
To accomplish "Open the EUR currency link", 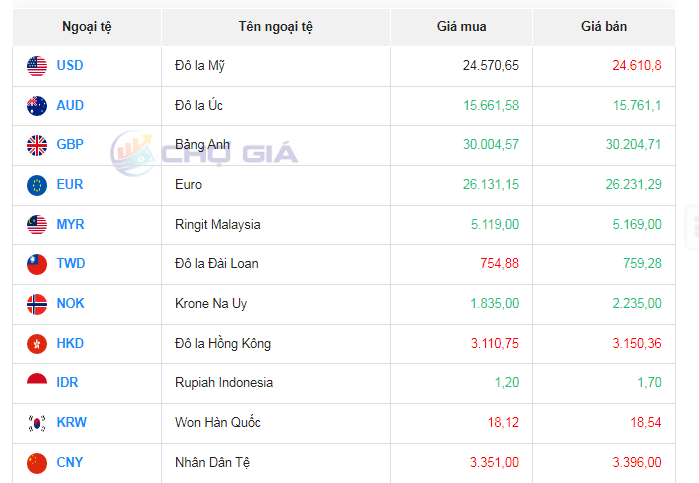I will 70,185.
